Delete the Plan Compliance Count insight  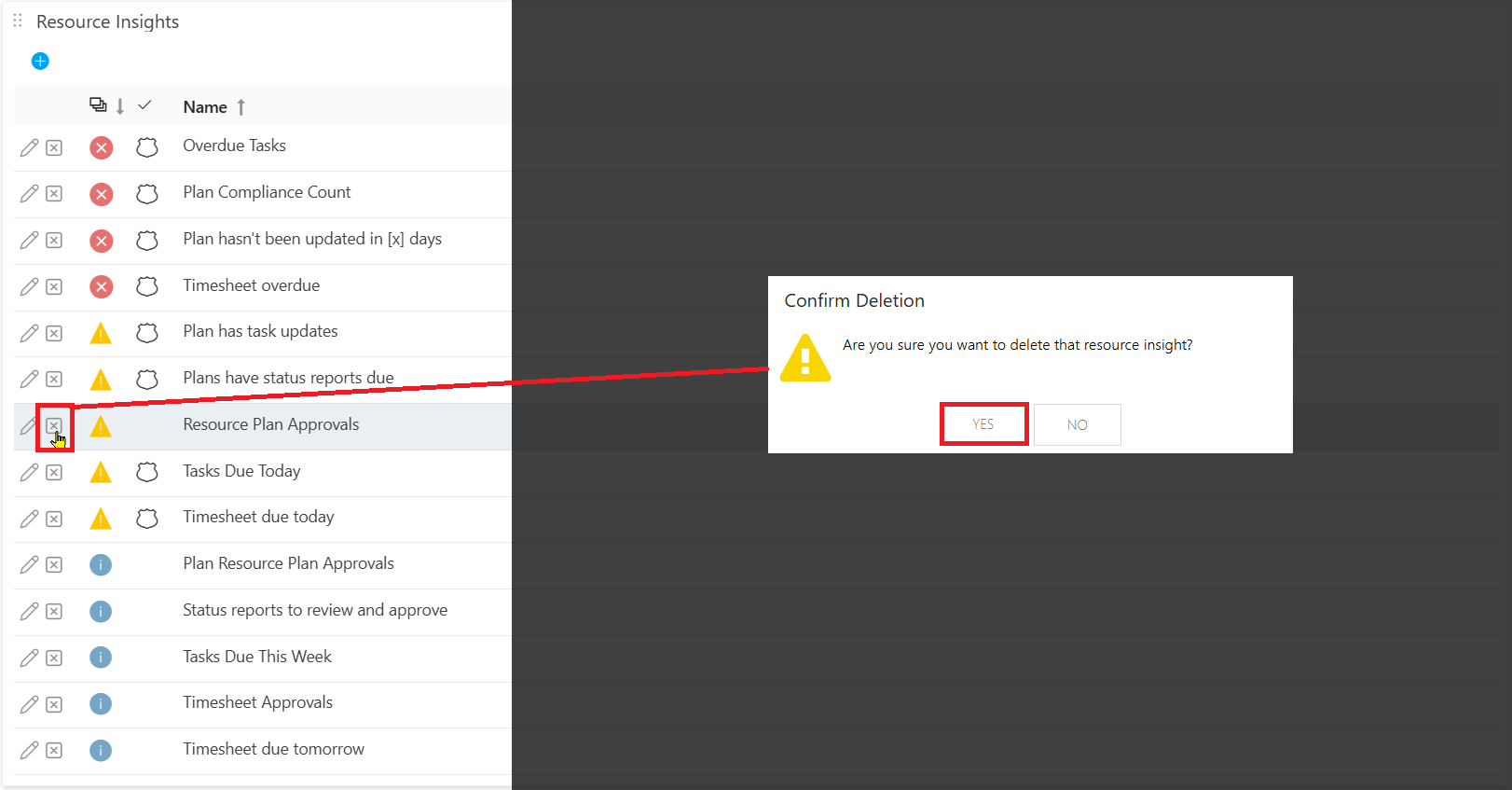click(54, 193)
